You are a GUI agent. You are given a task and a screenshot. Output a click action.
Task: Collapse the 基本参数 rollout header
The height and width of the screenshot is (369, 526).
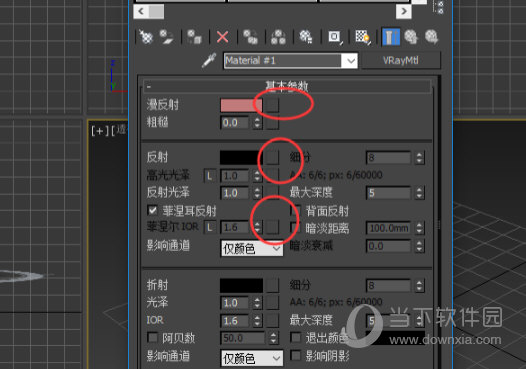click(x=287, y=86)
